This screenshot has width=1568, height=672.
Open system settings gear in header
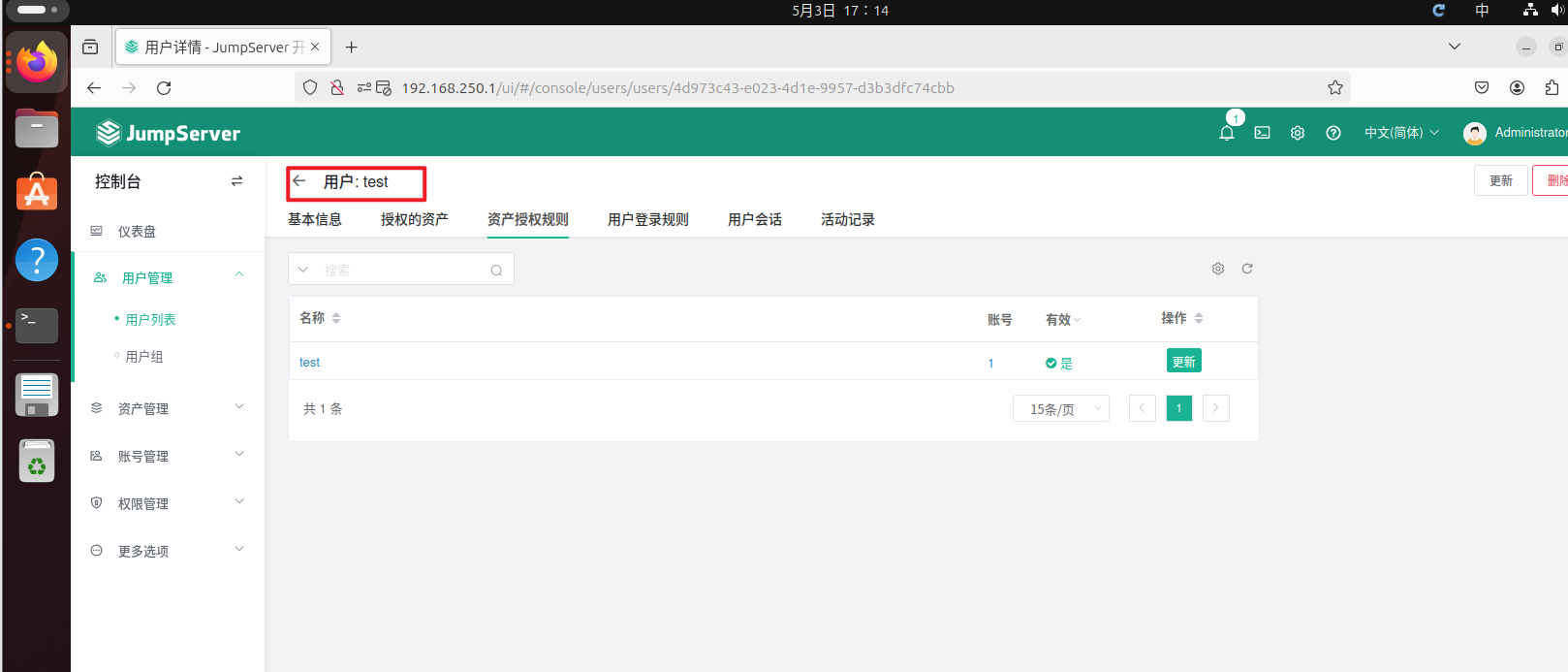[x=1298, y=133]
